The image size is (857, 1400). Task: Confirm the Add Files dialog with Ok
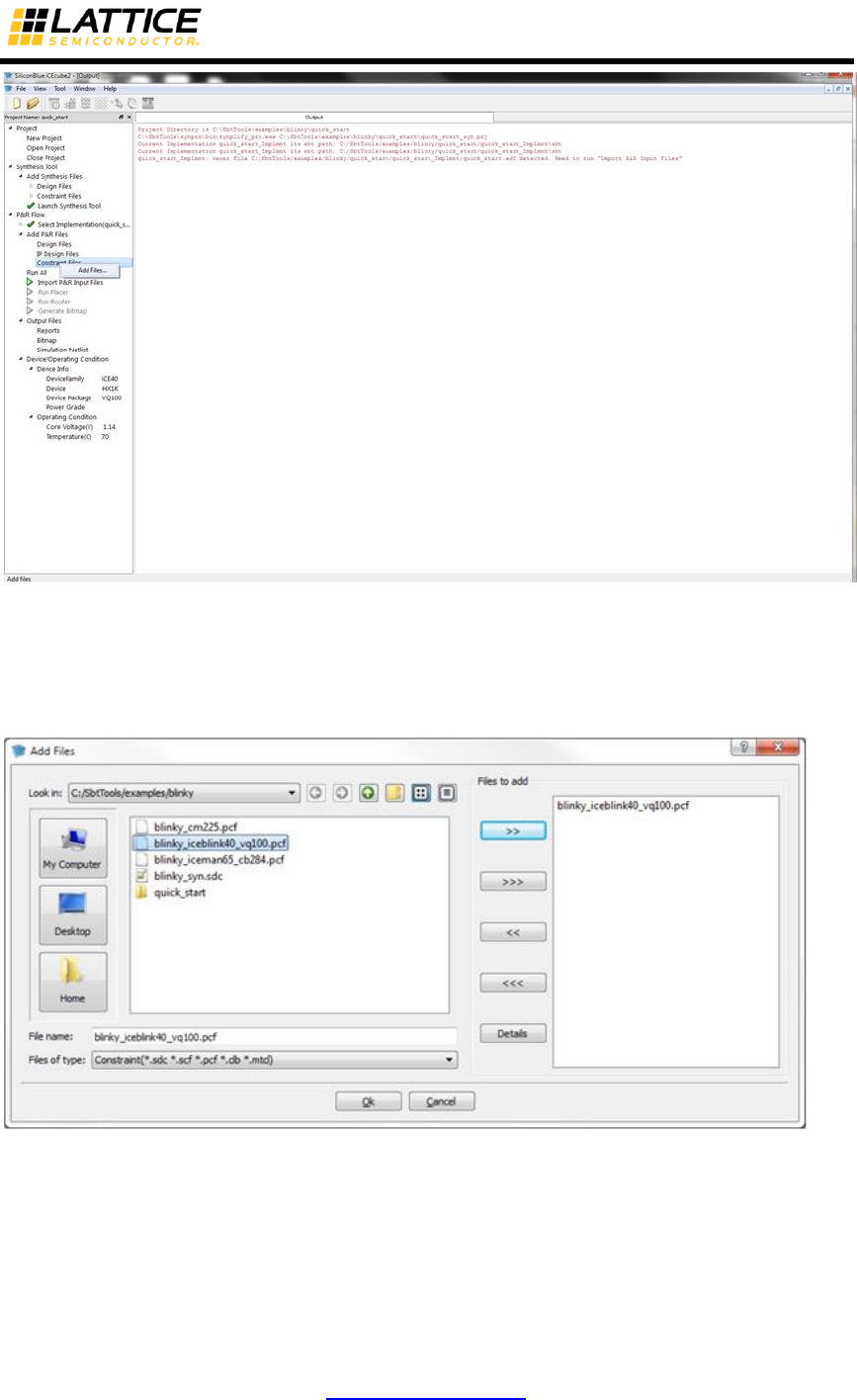368,1101
